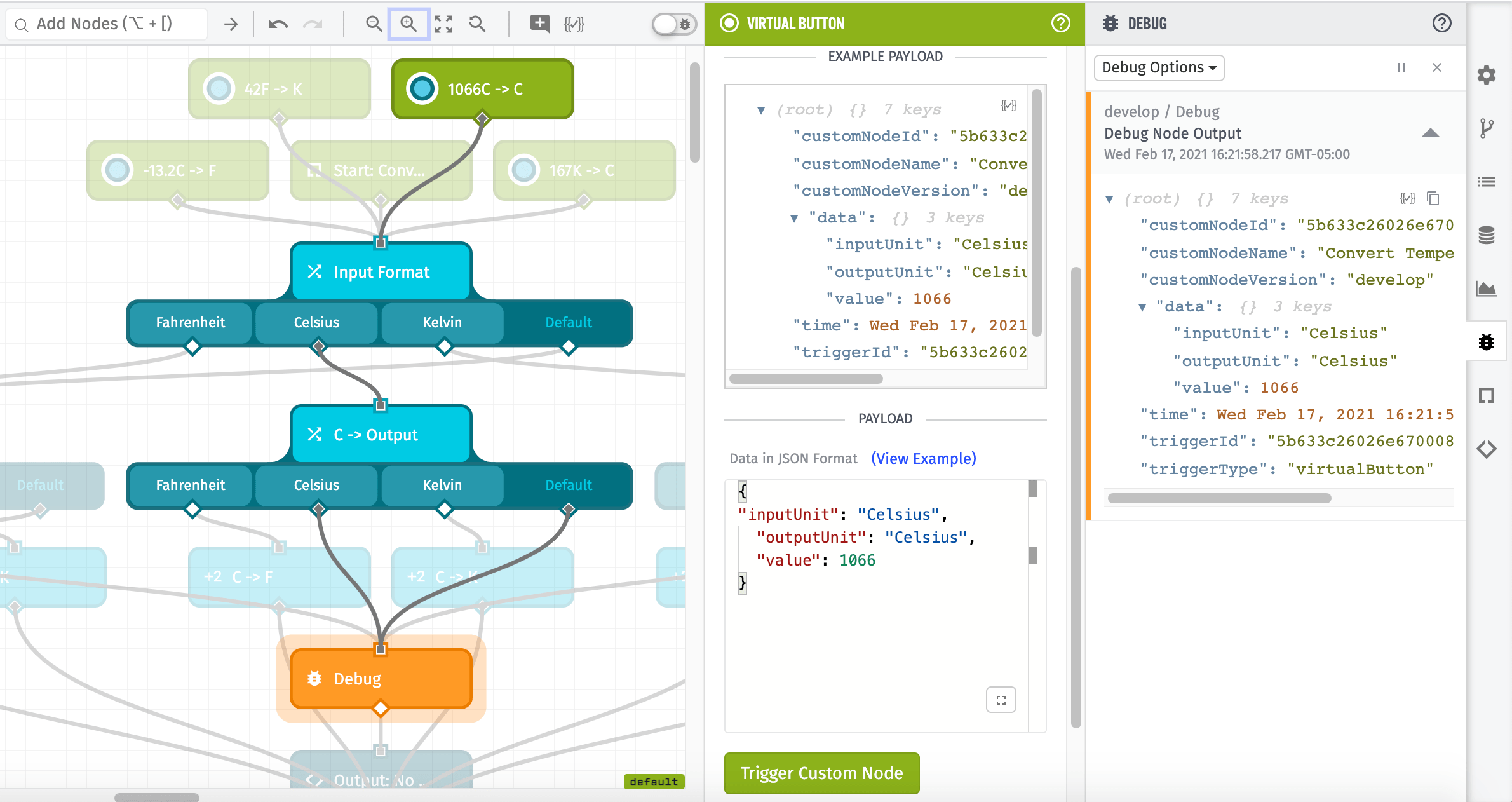
Task: Click Trigger Custom Node button
Action: click(821, 773)
